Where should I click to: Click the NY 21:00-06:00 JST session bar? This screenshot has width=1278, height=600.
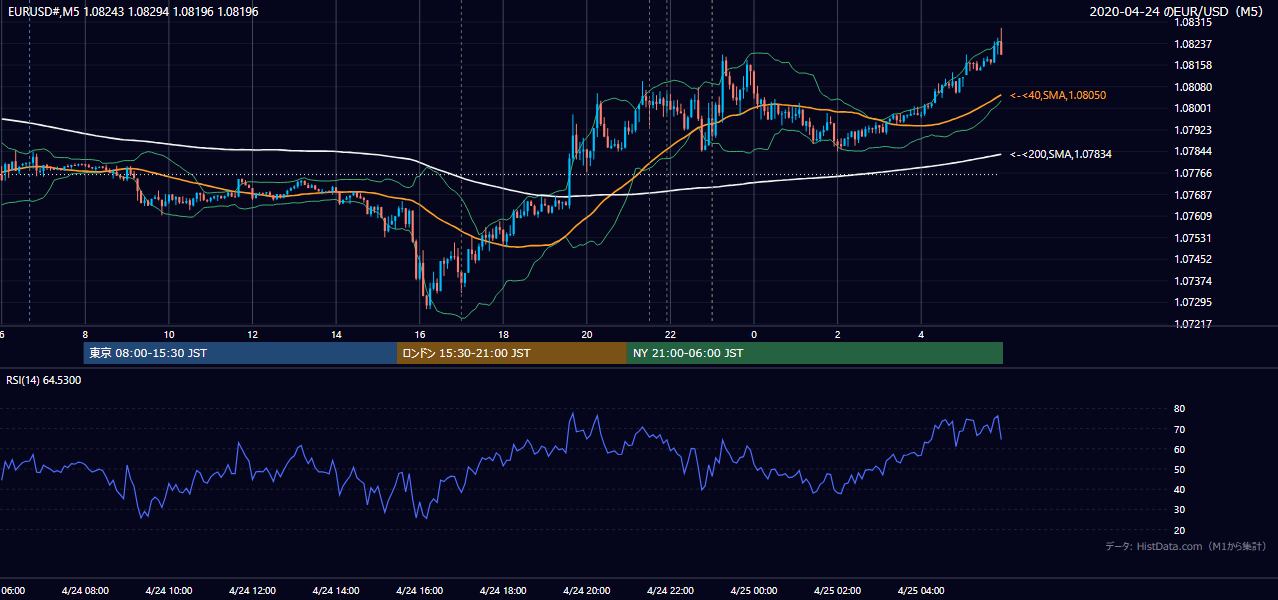click(x=815, y=353)
